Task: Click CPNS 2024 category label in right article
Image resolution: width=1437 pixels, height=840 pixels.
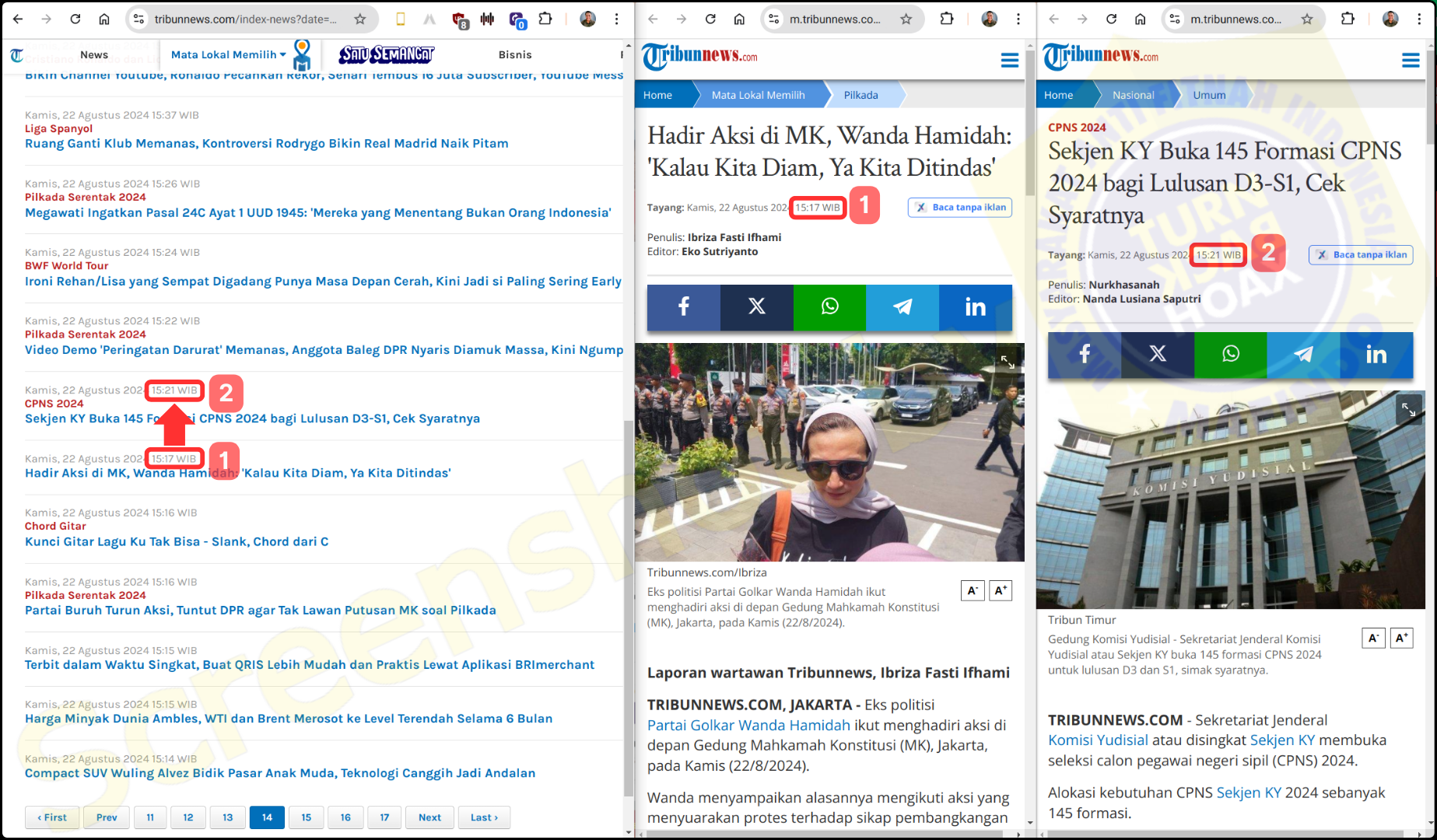Action: click(1077, 128)
